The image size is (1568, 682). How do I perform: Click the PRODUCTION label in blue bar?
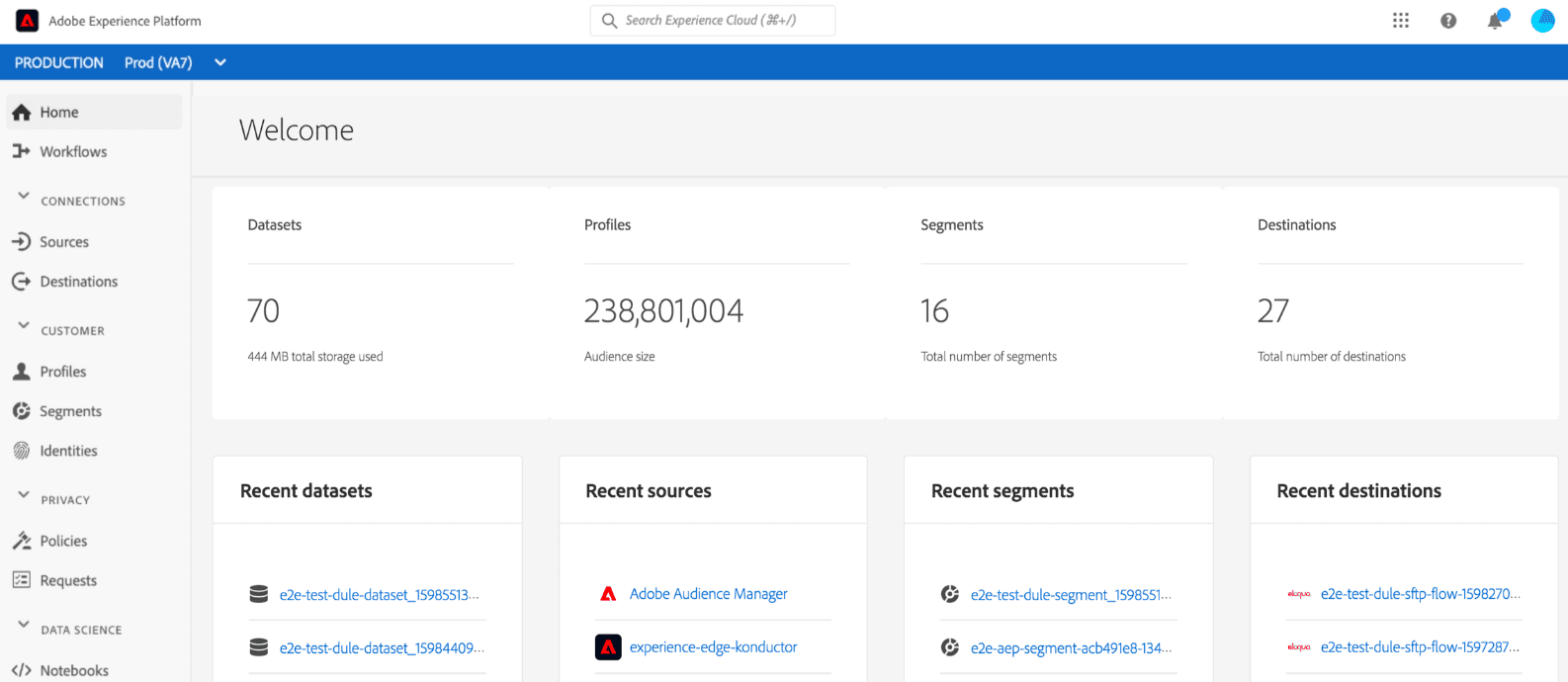[59, 62]
